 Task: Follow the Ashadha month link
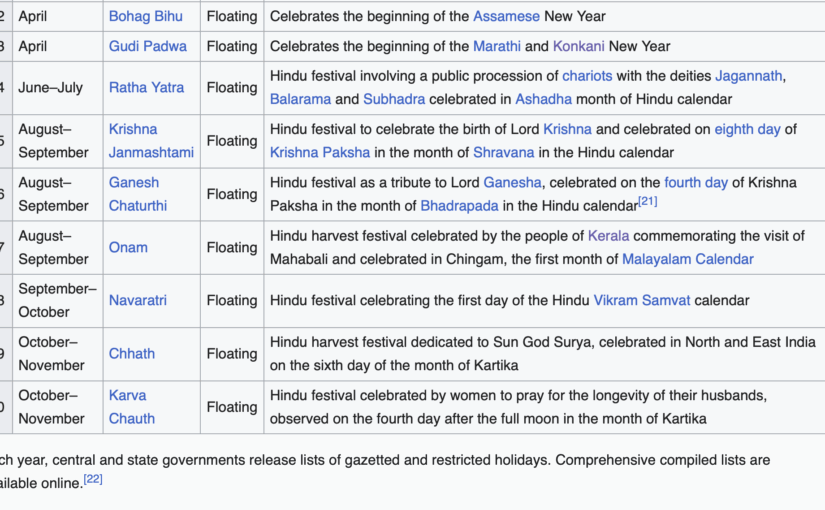[544, 99]
